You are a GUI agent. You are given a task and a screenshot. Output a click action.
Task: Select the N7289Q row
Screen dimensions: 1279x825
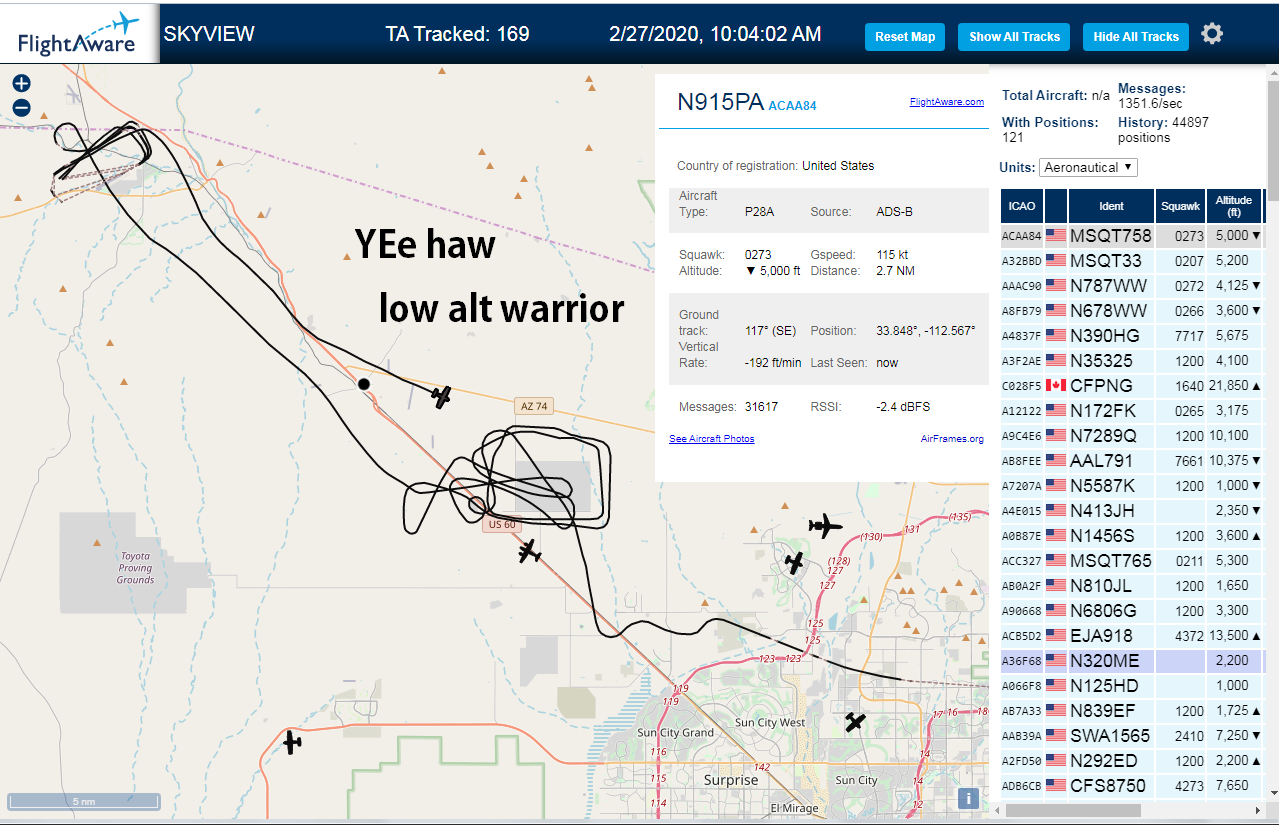coord(1131,436)
